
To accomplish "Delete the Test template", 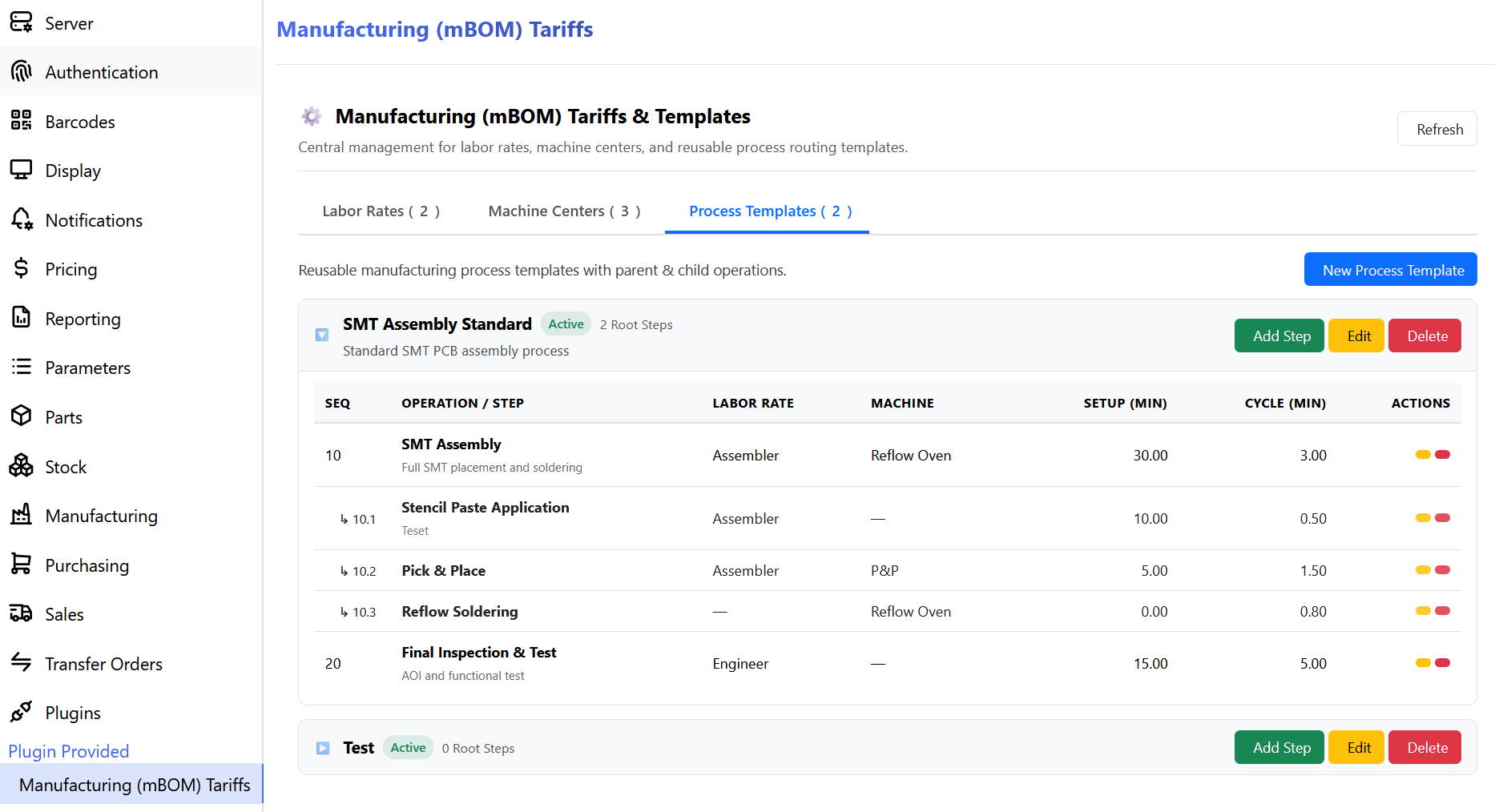I will pos(1424,747).
